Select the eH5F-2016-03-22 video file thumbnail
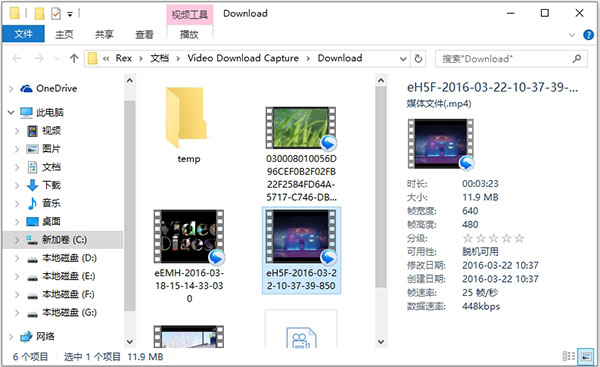600x367 pixels. (x=301, y=236)
